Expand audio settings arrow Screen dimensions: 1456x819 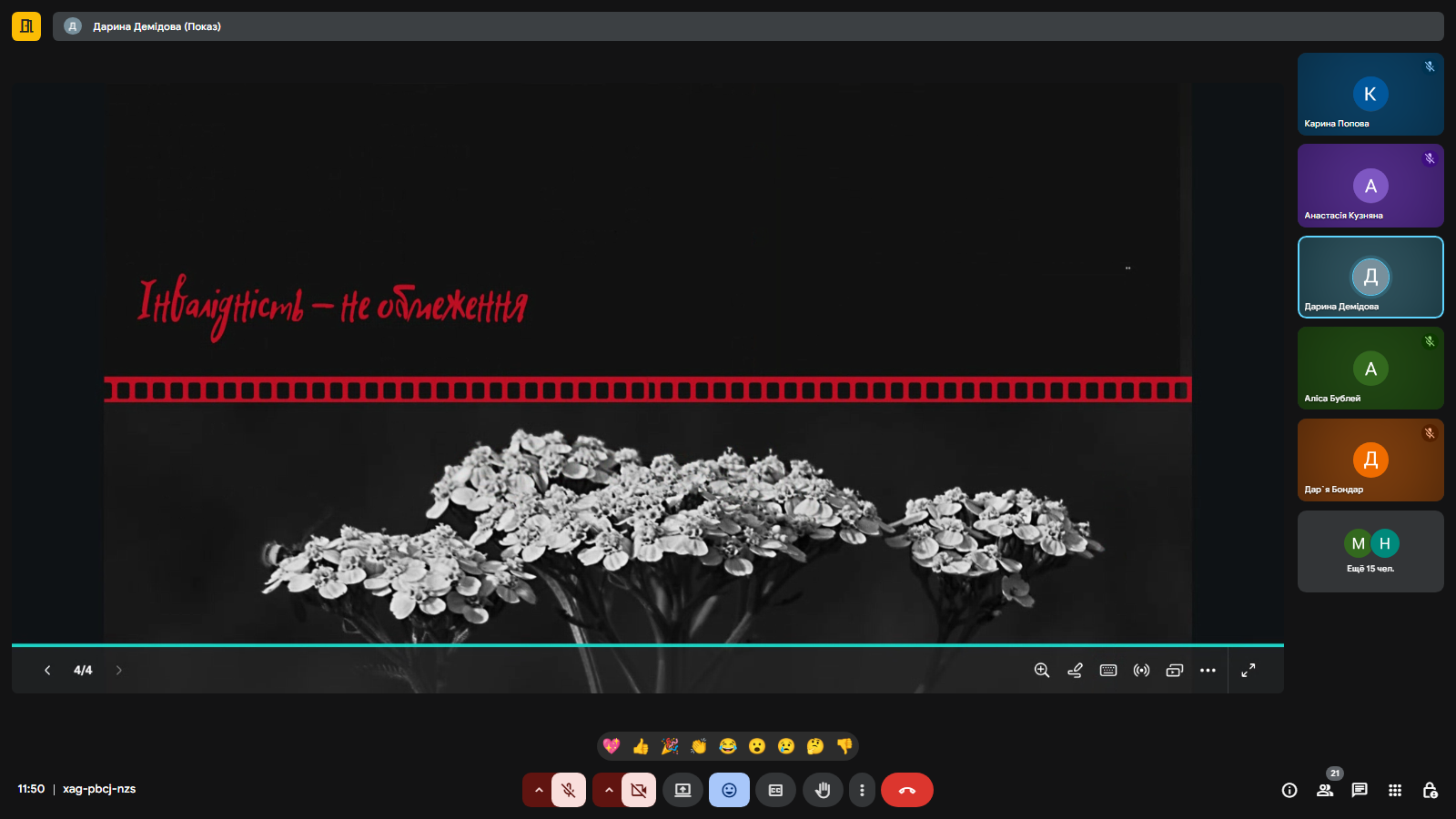pos(539,790)
